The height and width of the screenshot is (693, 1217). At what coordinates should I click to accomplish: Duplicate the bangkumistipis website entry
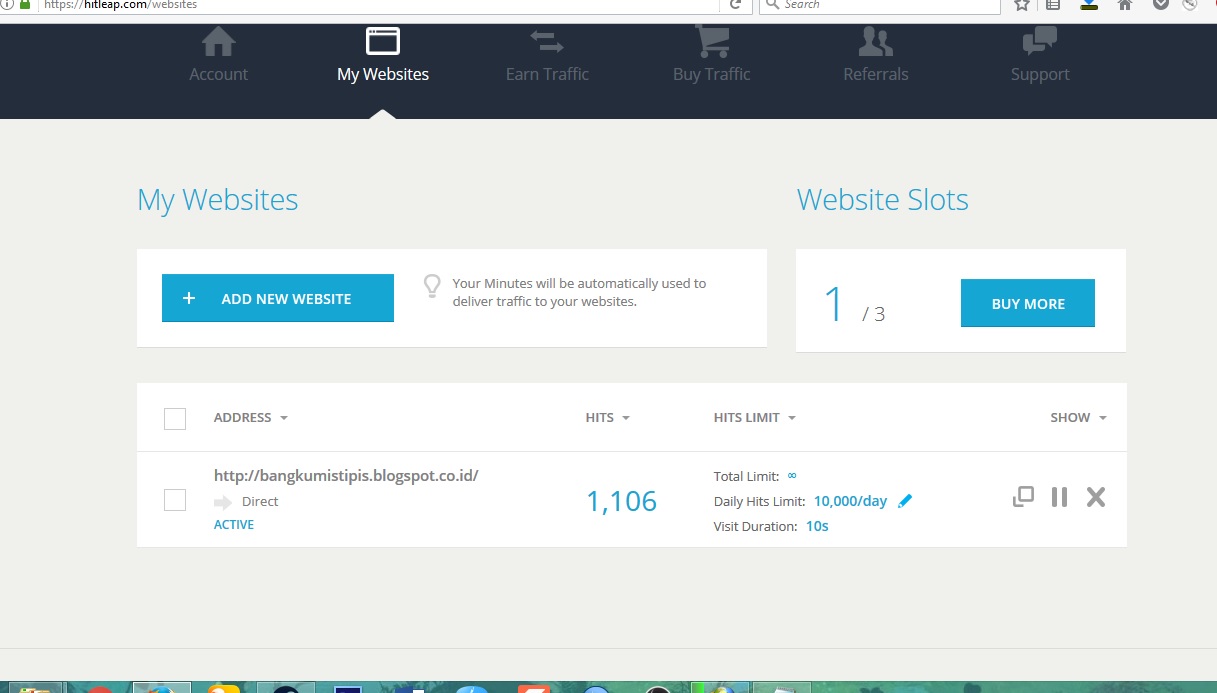point(1023,496)
